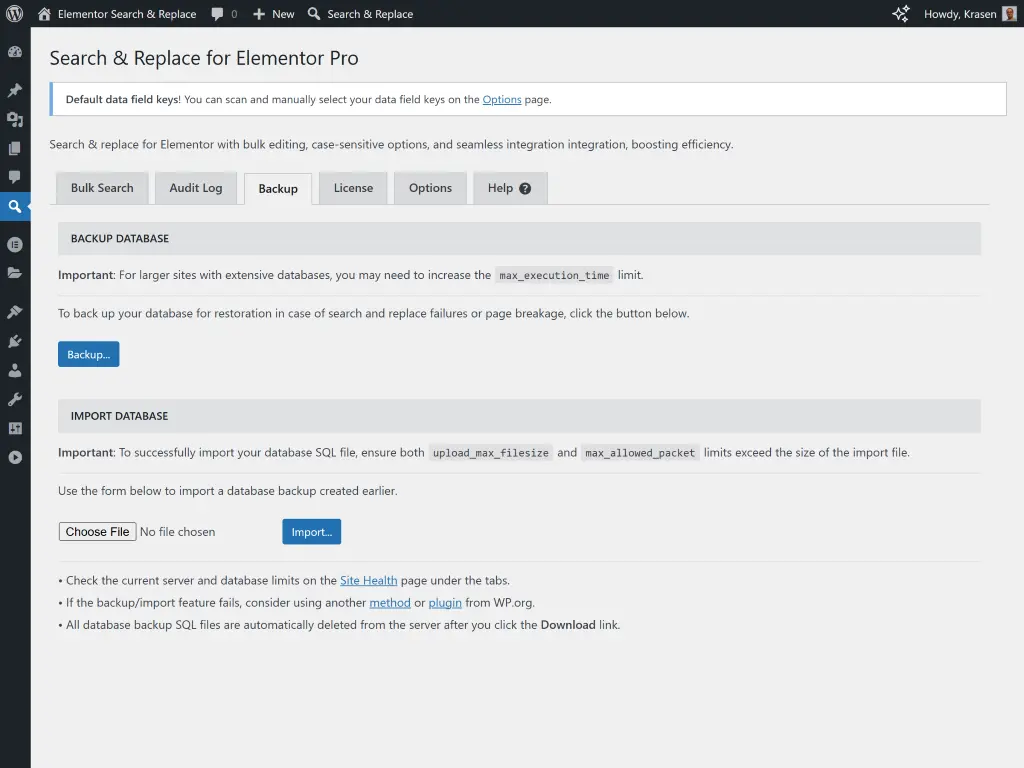The width and height of the screenshot is (1024, 768).
Task: Open Plugins using the plug icon
Action: [x=15, y=340]
